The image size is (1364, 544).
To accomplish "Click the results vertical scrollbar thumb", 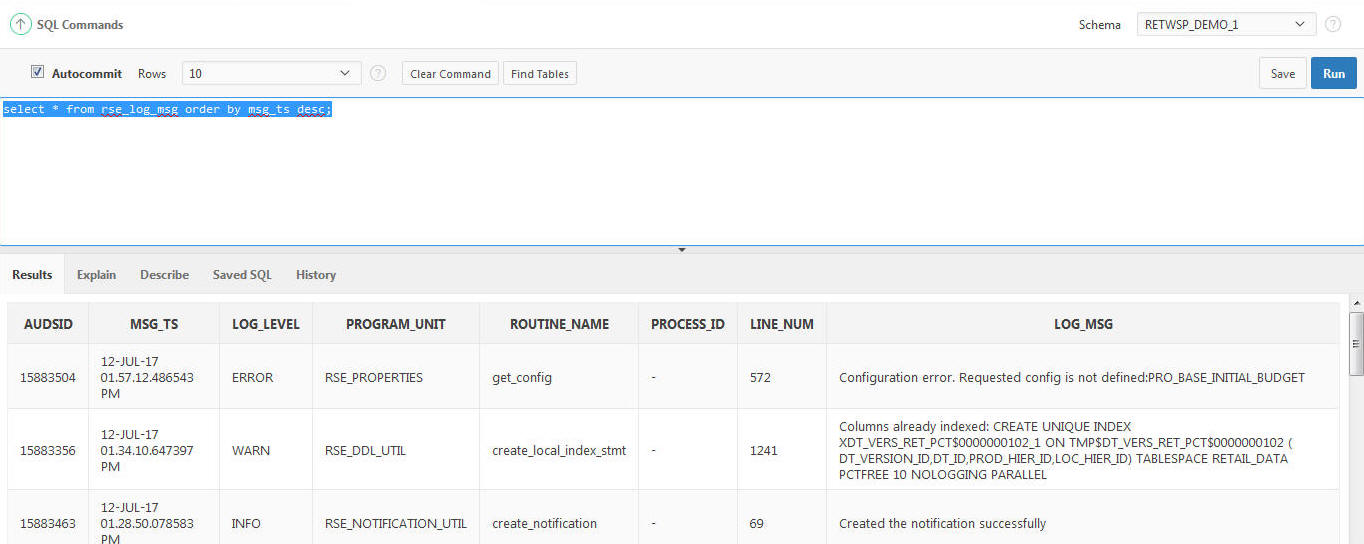I will [1356, 343].
